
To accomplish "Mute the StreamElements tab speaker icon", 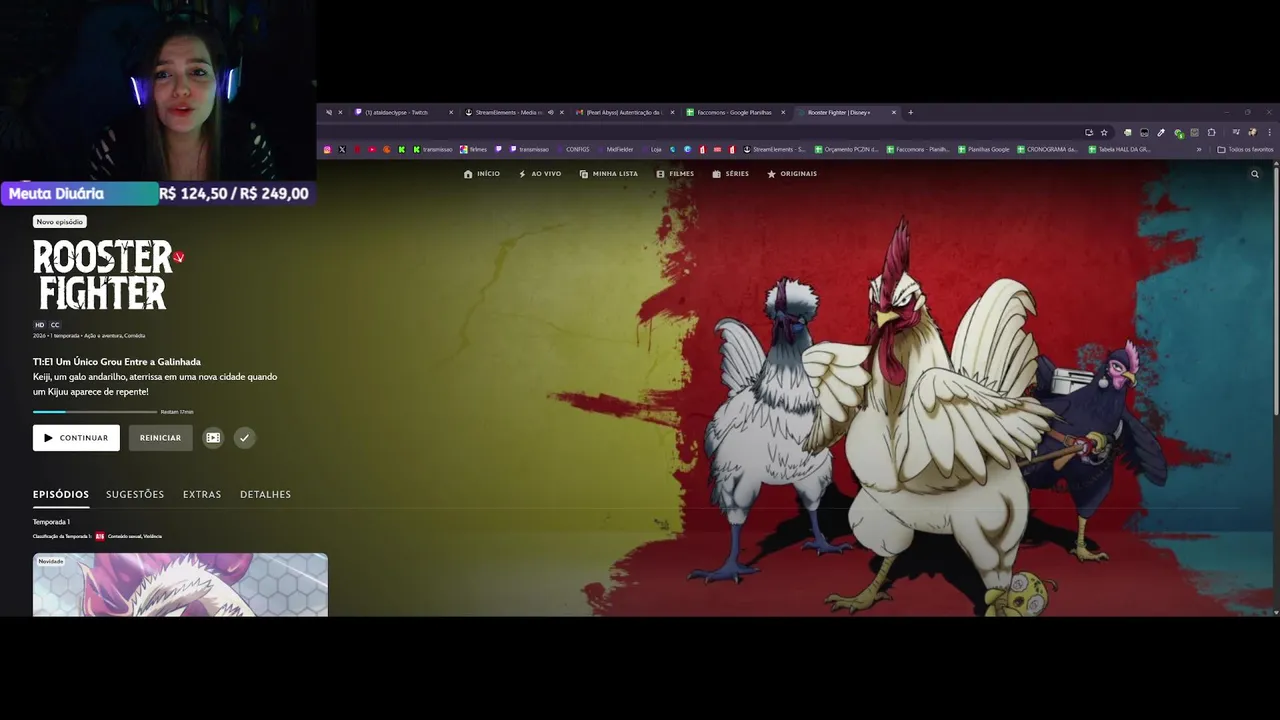I will coord(551,113).
